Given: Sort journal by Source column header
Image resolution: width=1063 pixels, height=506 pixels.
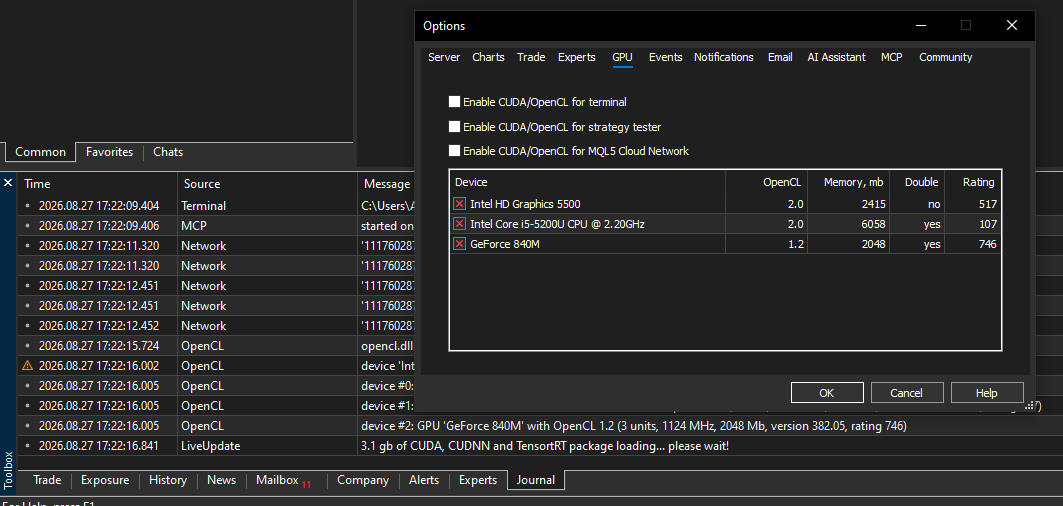Looking at the screenshot, I should (x=268, y=184).
